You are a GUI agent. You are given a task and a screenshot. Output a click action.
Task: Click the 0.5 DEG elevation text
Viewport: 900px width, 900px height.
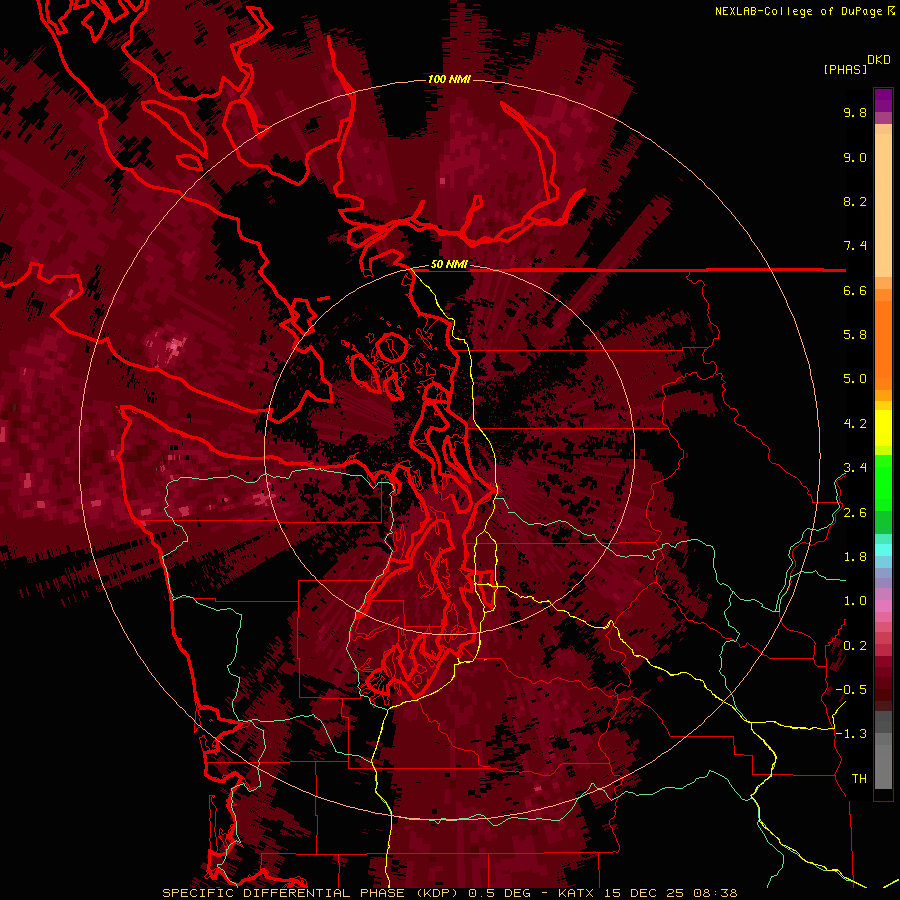pyautogui.click(x=499, y=893)
